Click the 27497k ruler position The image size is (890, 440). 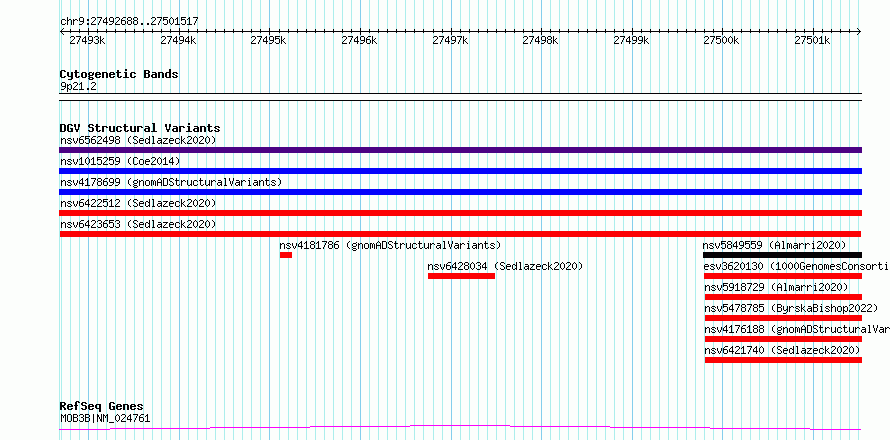point(450,40)
